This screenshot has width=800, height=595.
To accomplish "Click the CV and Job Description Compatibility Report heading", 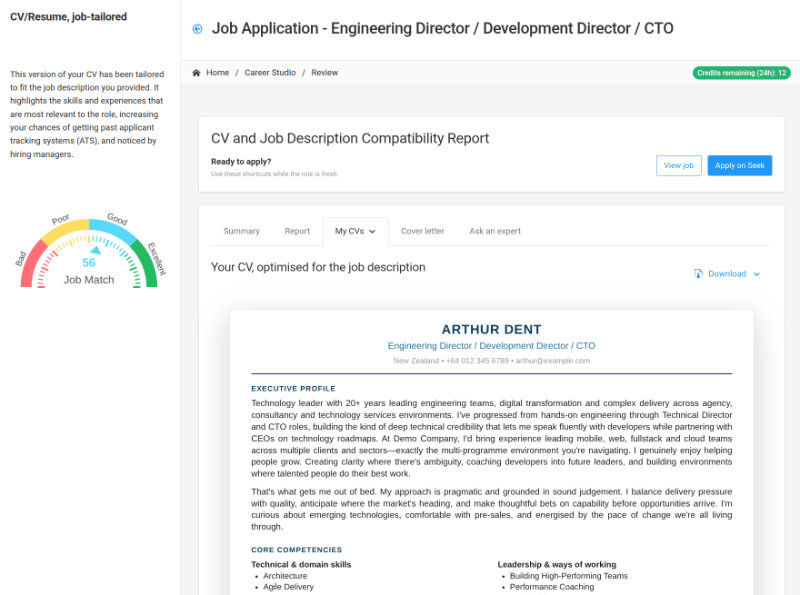I will pyautogui.click(x=350, y=138).
